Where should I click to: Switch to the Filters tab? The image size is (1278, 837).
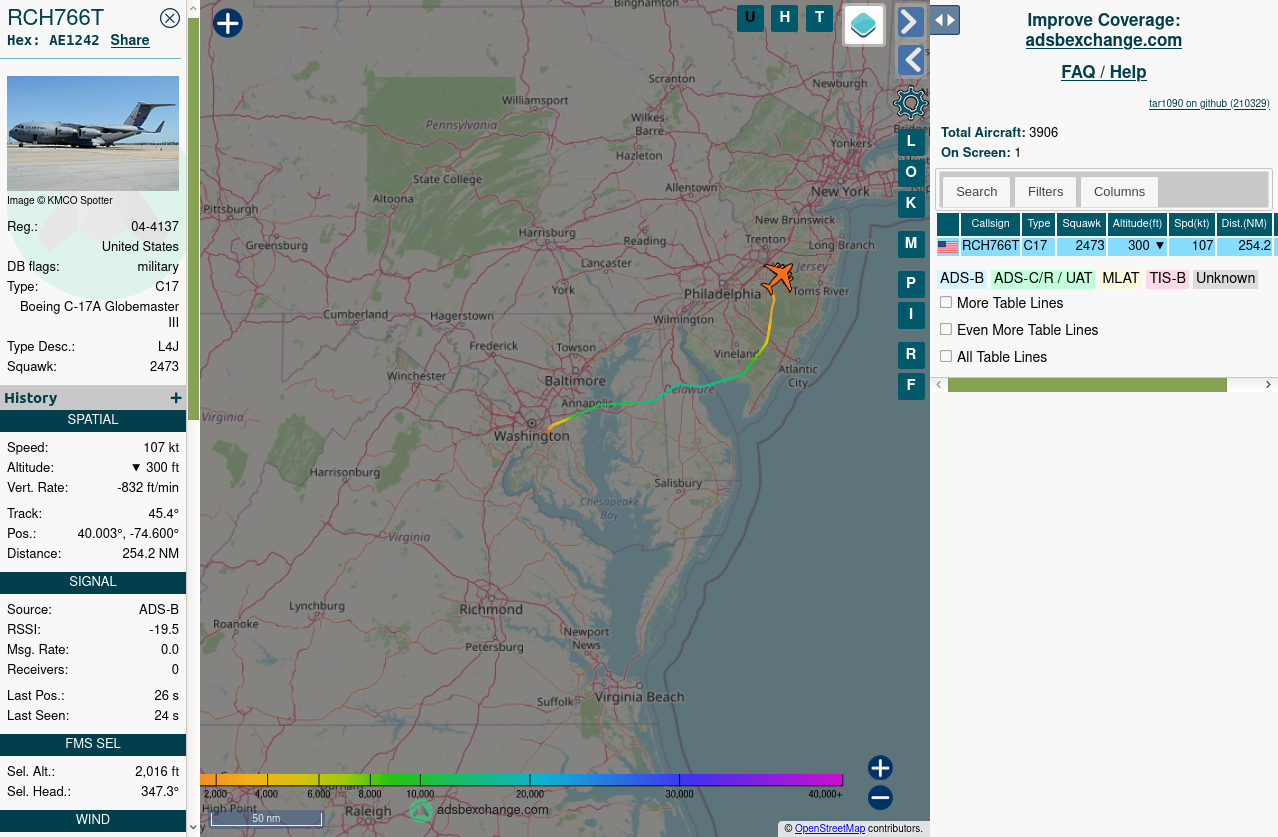click(1046, 192)
